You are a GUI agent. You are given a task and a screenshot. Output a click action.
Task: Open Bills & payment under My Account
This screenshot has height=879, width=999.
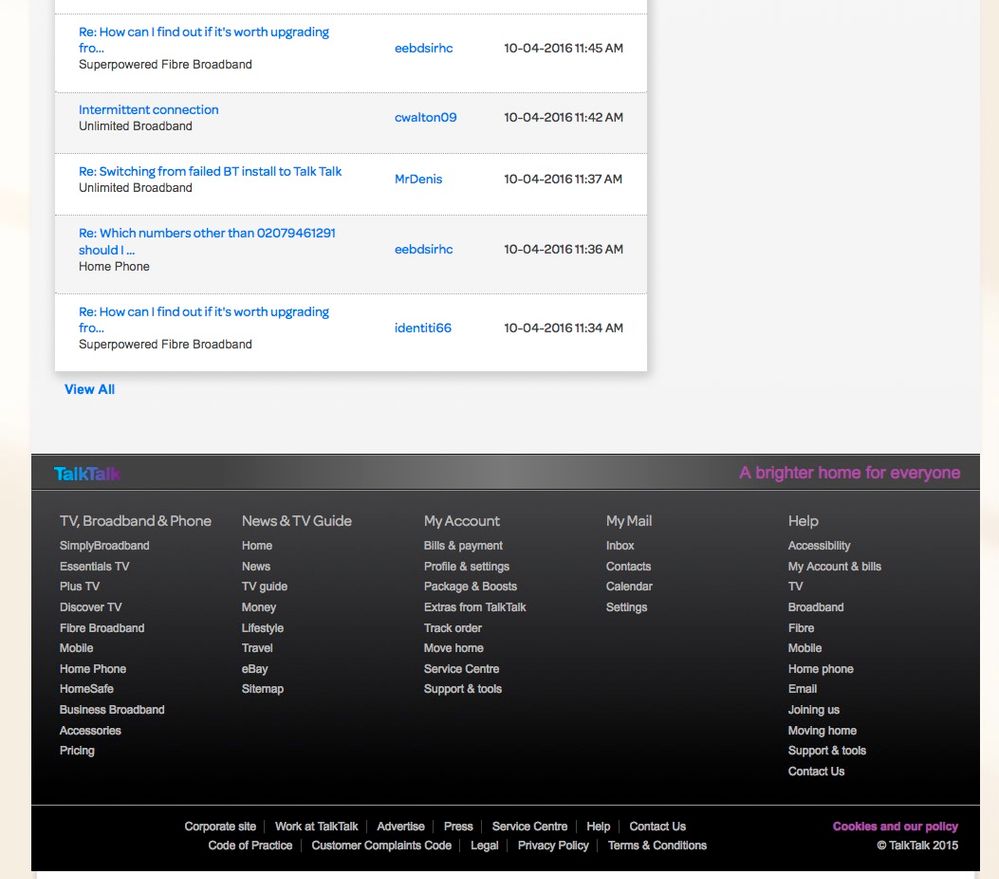(x=463, y=546)
